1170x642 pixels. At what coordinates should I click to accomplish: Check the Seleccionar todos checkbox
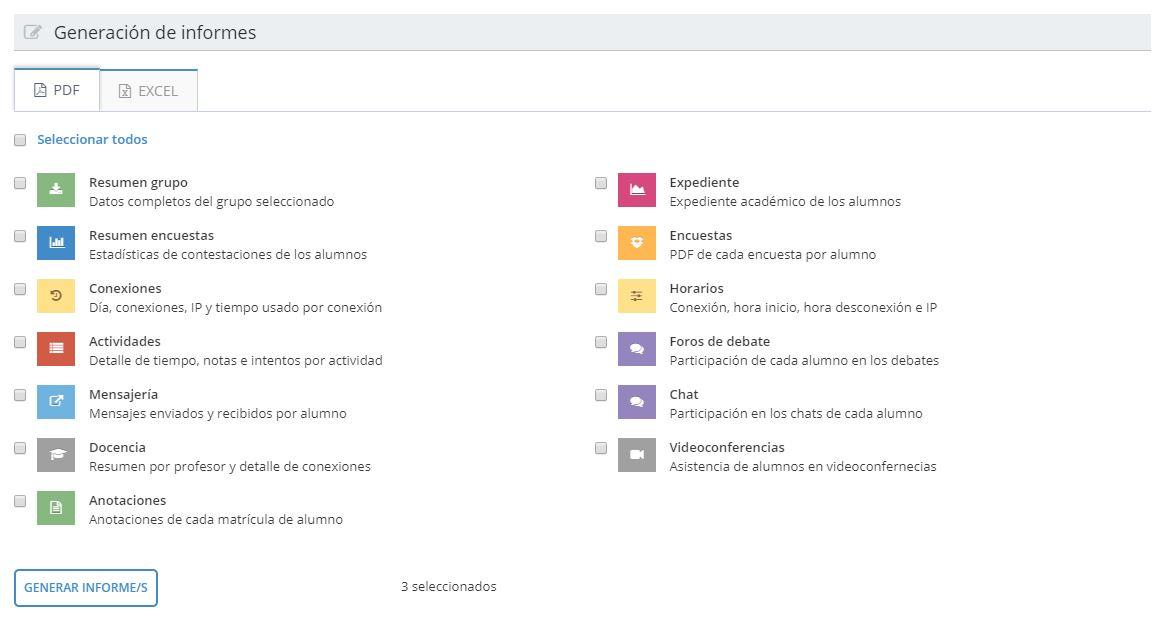coord(20,140)
